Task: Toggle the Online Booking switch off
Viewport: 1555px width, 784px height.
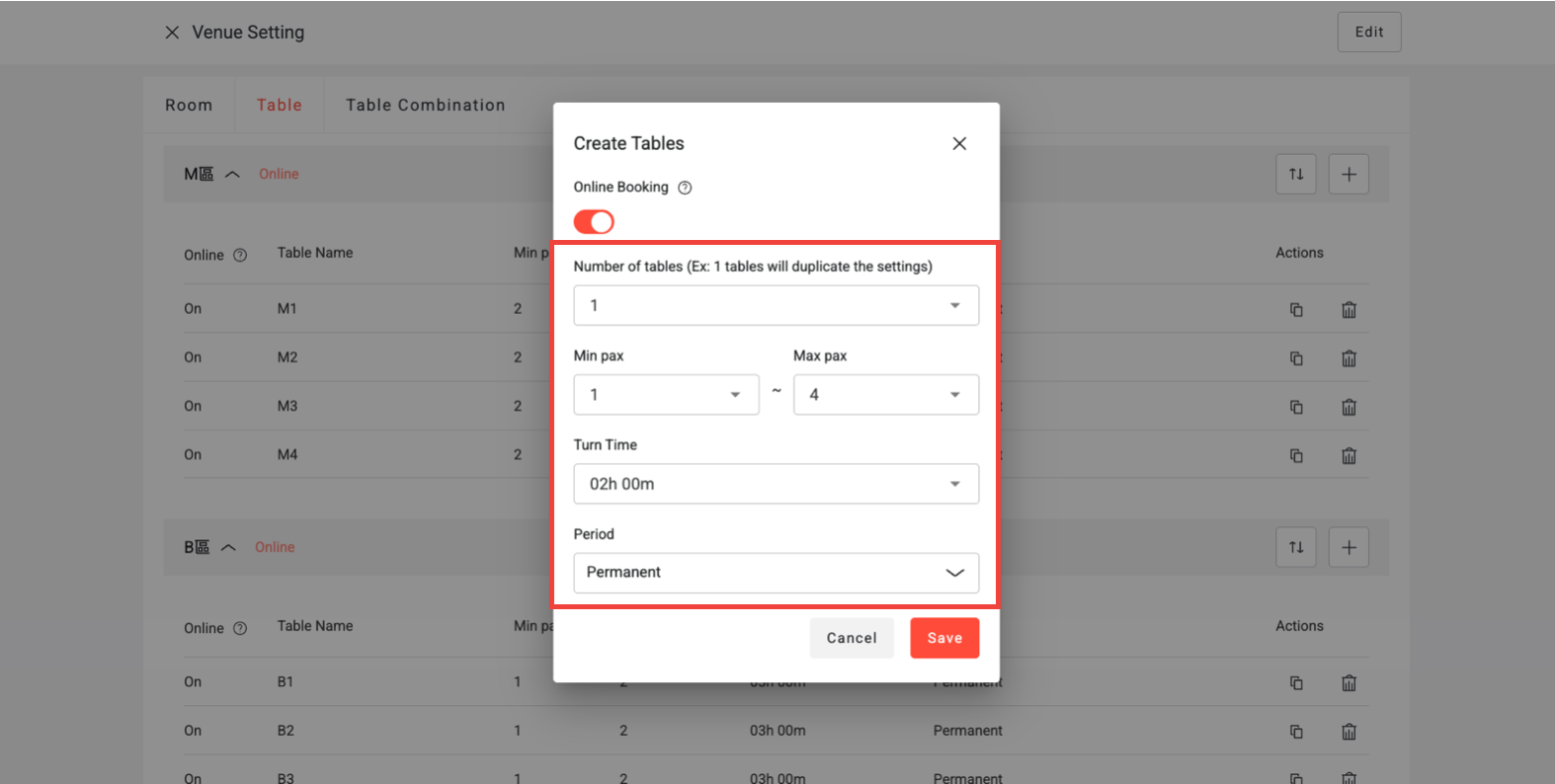Action: tap(594, 222)
